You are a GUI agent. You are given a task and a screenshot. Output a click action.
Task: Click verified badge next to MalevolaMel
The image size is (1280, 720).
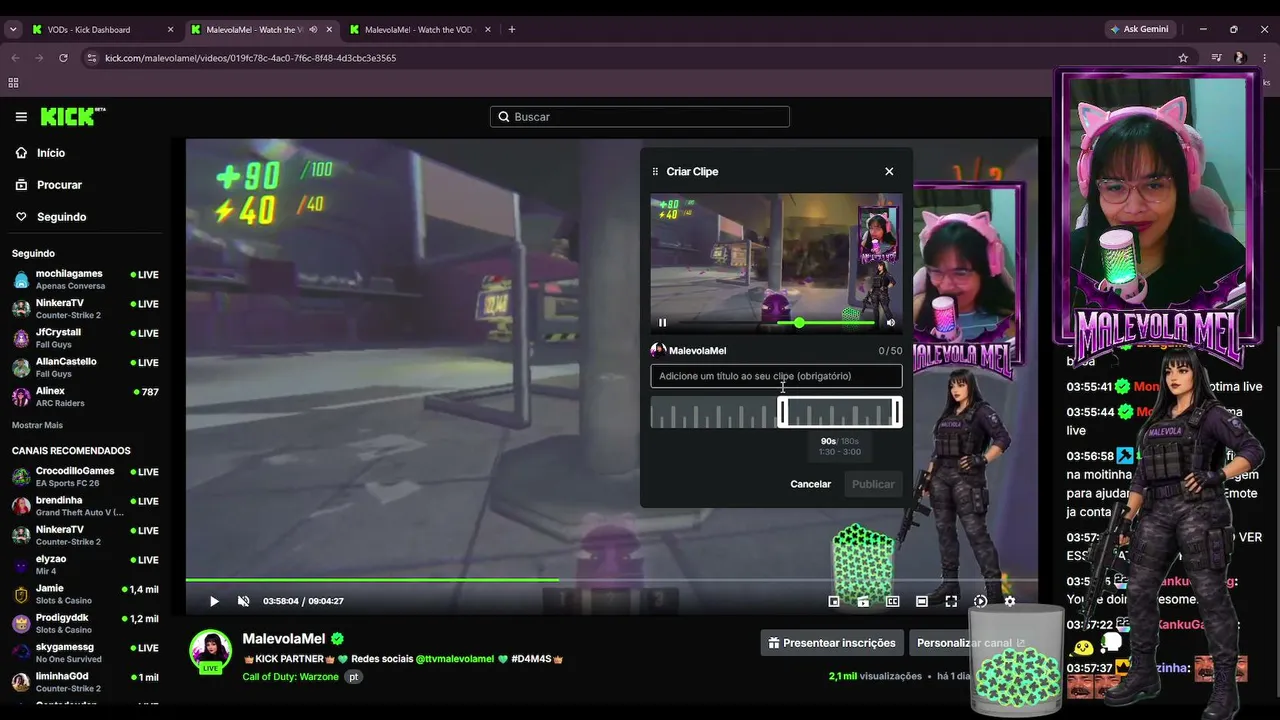(338, 639)
